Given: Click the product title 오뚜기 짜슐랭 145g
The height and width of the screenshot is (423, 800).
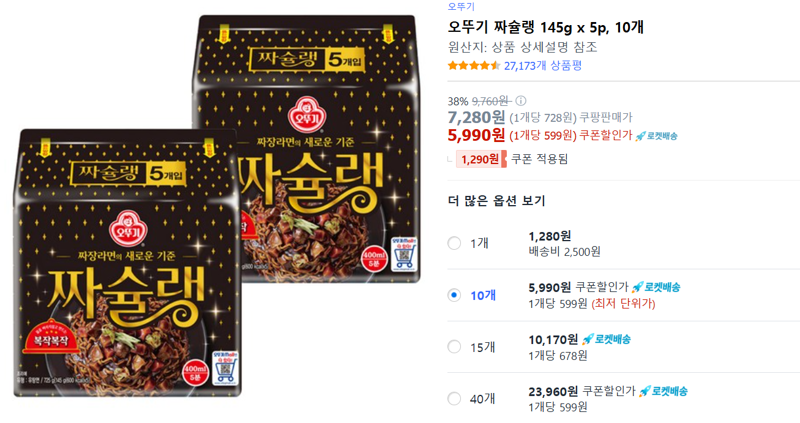Looking at the screenshot, I should point(545,27).
